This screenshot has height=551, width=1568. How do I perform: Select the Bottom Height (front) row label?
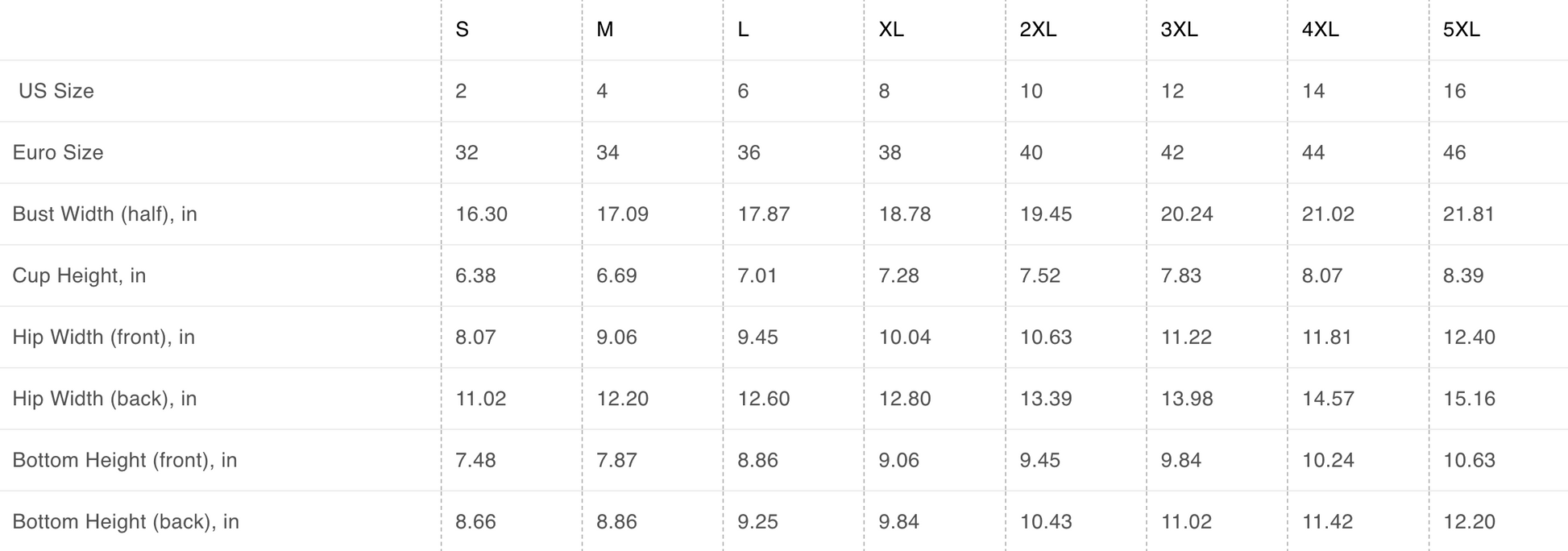(x=125, y=460)
